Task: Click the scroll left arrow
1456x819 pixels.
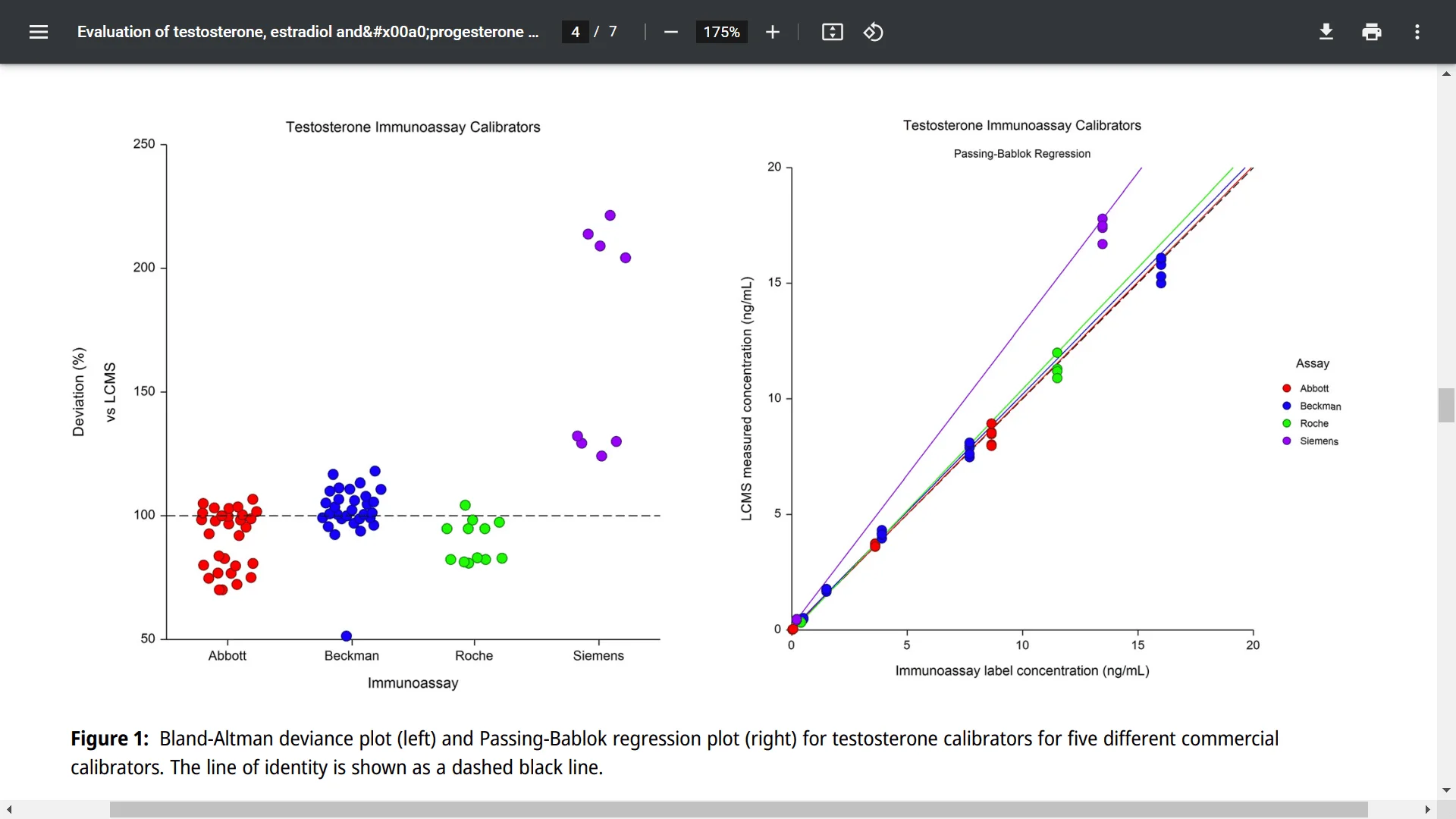Action: click(8, 810)
